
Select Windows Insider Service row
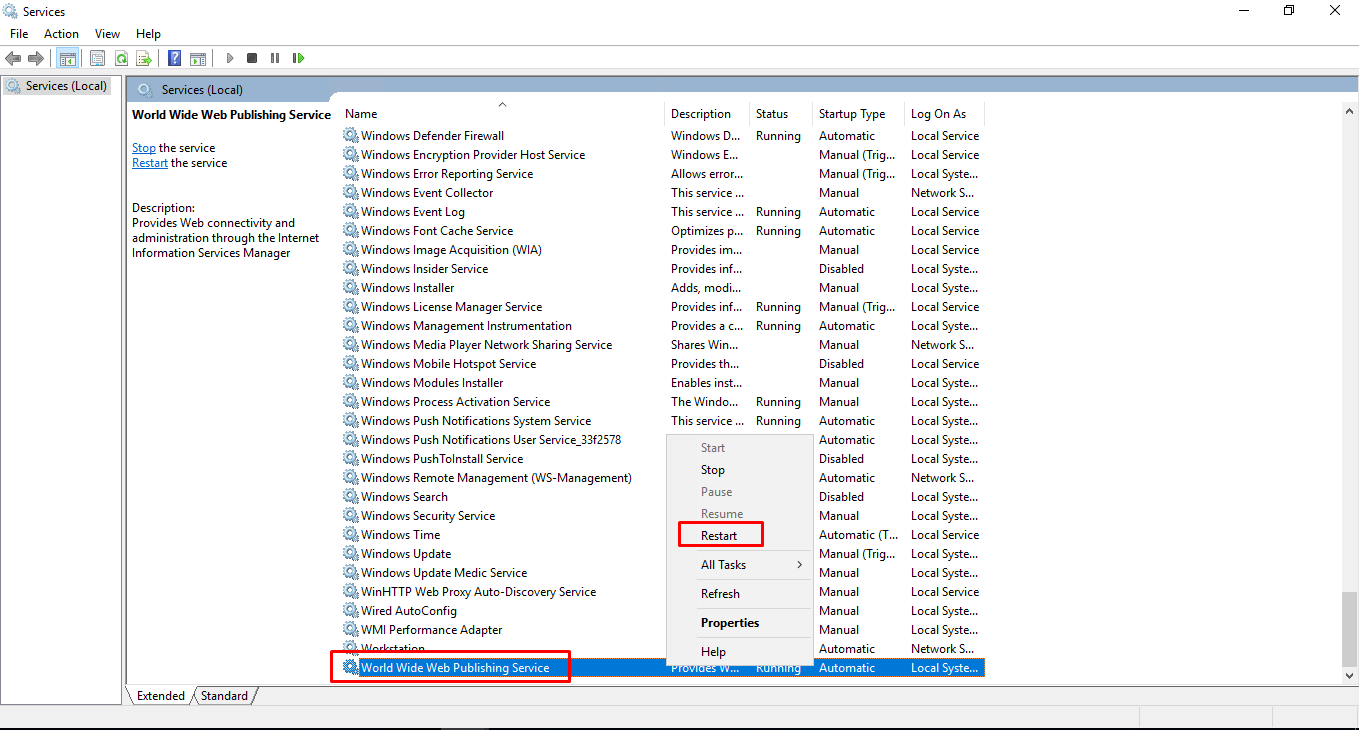(662, 269)
